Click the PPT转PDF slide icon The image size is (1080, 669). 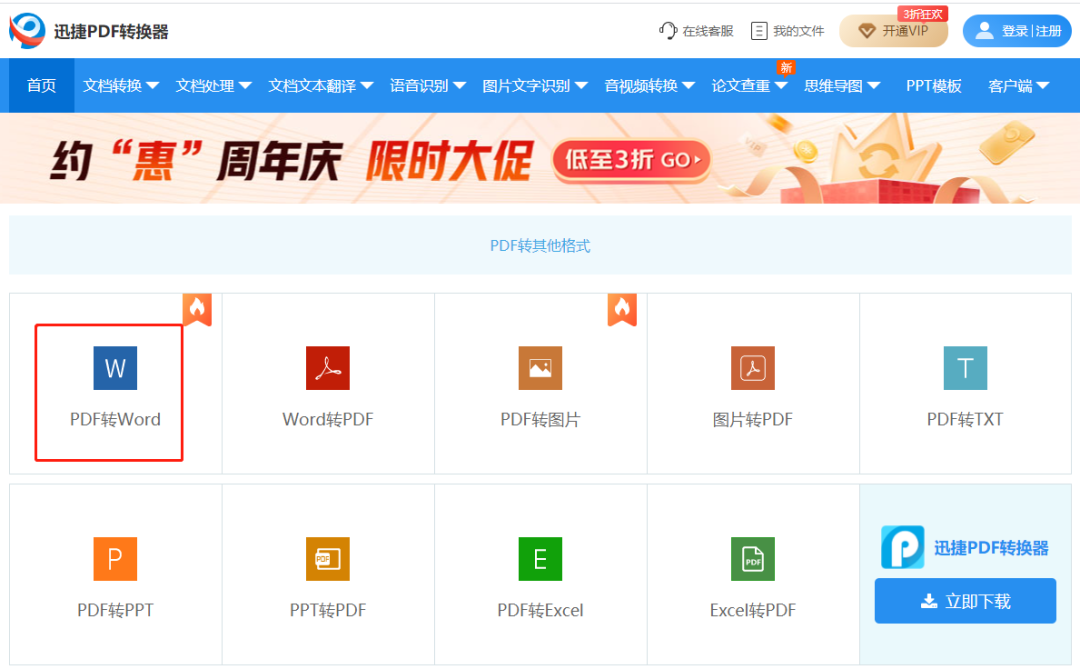(328, 559)
